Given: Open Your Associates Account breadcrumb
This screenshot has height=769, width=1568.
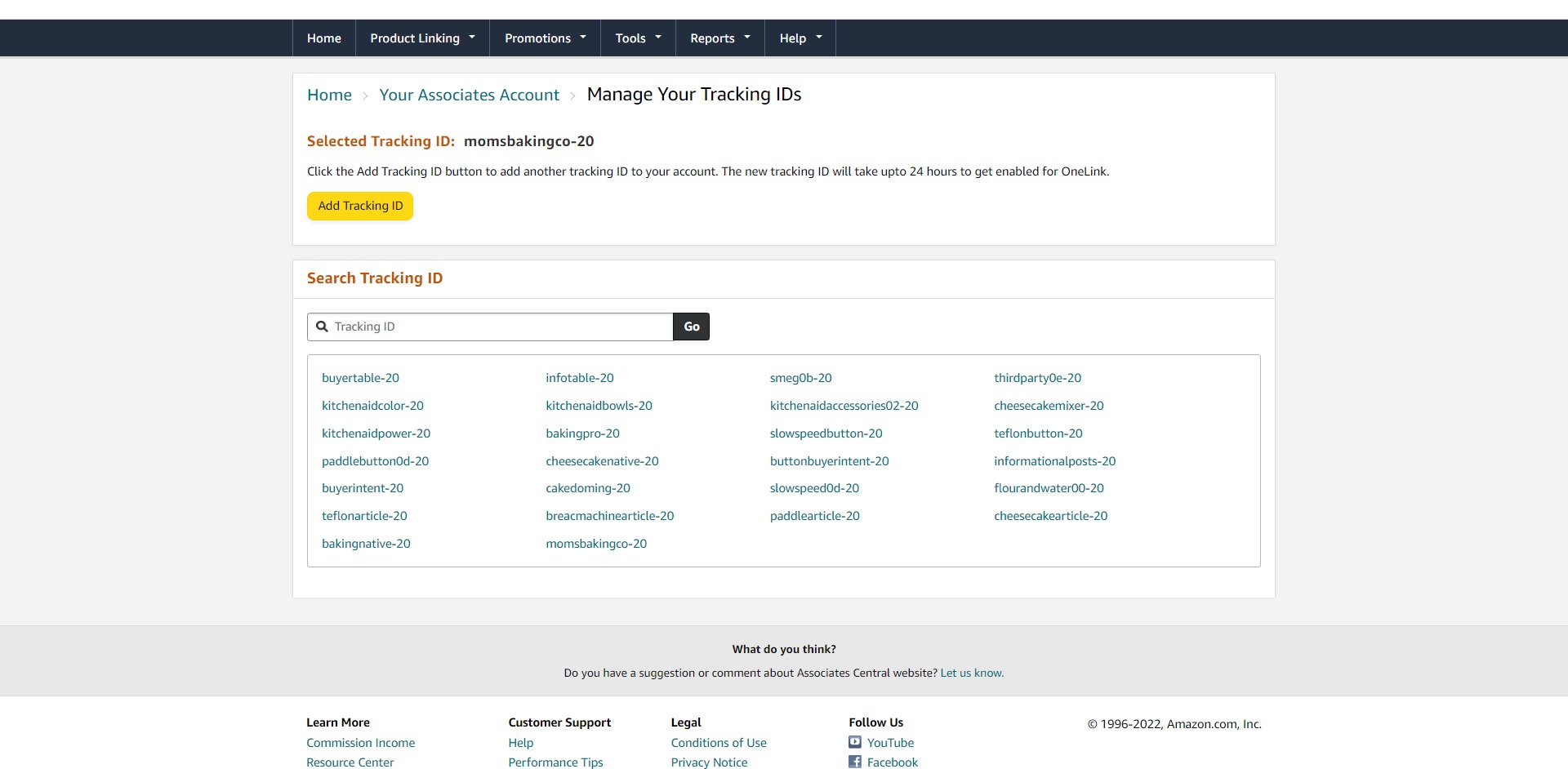Looking at the screenshot, I should click(x=469, y=95).
